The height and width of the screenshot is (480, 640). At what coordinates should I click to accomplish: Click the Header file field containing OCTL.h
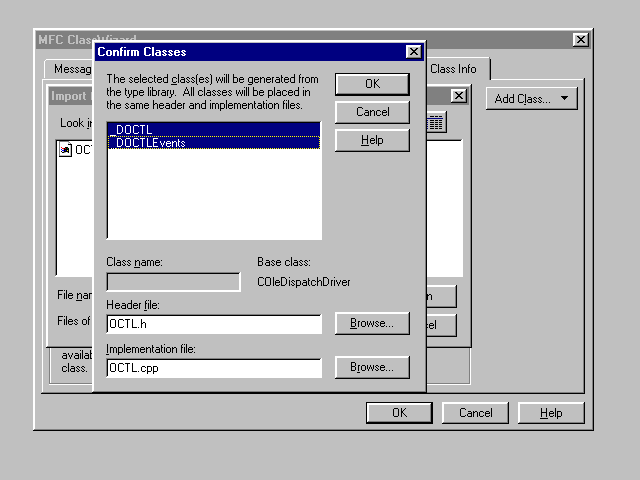[x=214, y=324]
